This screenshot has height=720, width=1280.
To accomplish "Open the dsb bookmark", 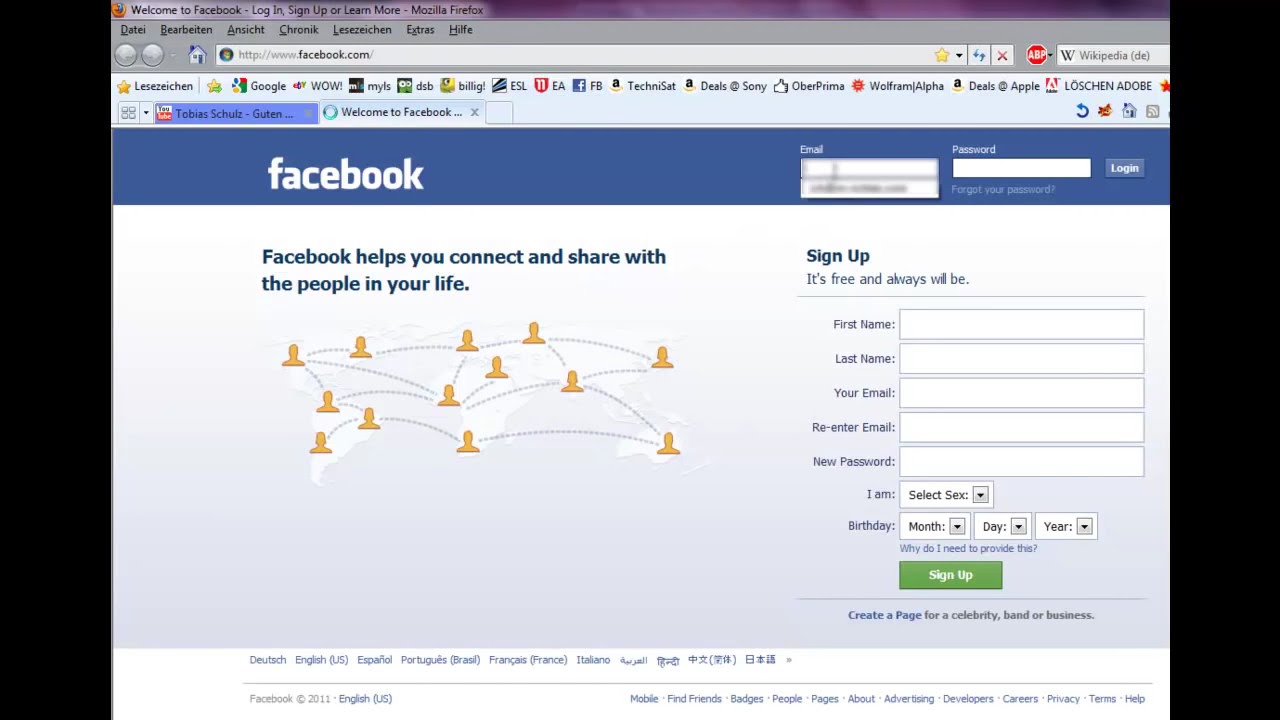I will click(415, 86).
